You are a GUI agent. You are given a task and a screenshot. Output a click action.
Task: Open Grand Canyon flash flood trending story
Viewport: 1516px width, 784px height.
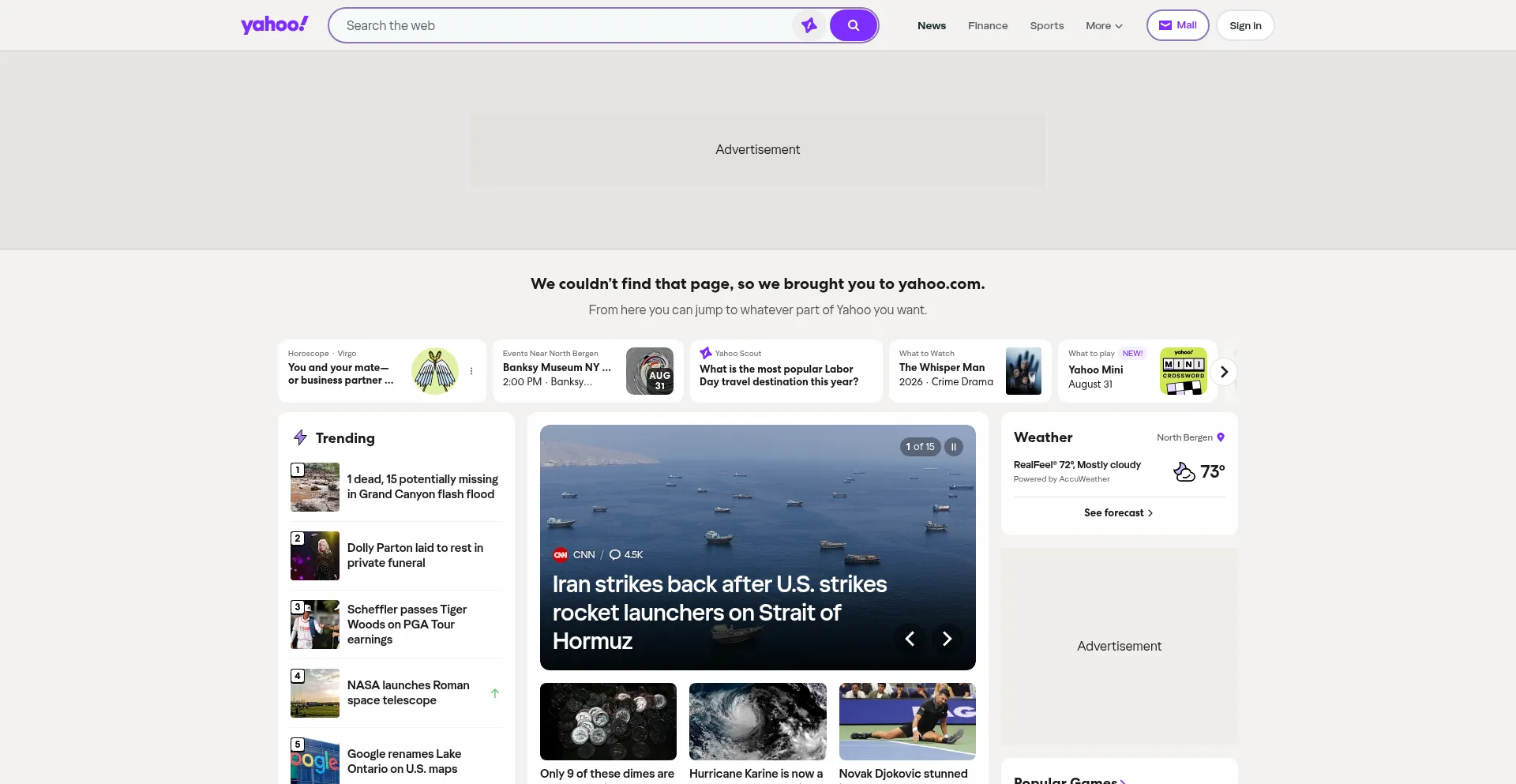pos(422,486)
